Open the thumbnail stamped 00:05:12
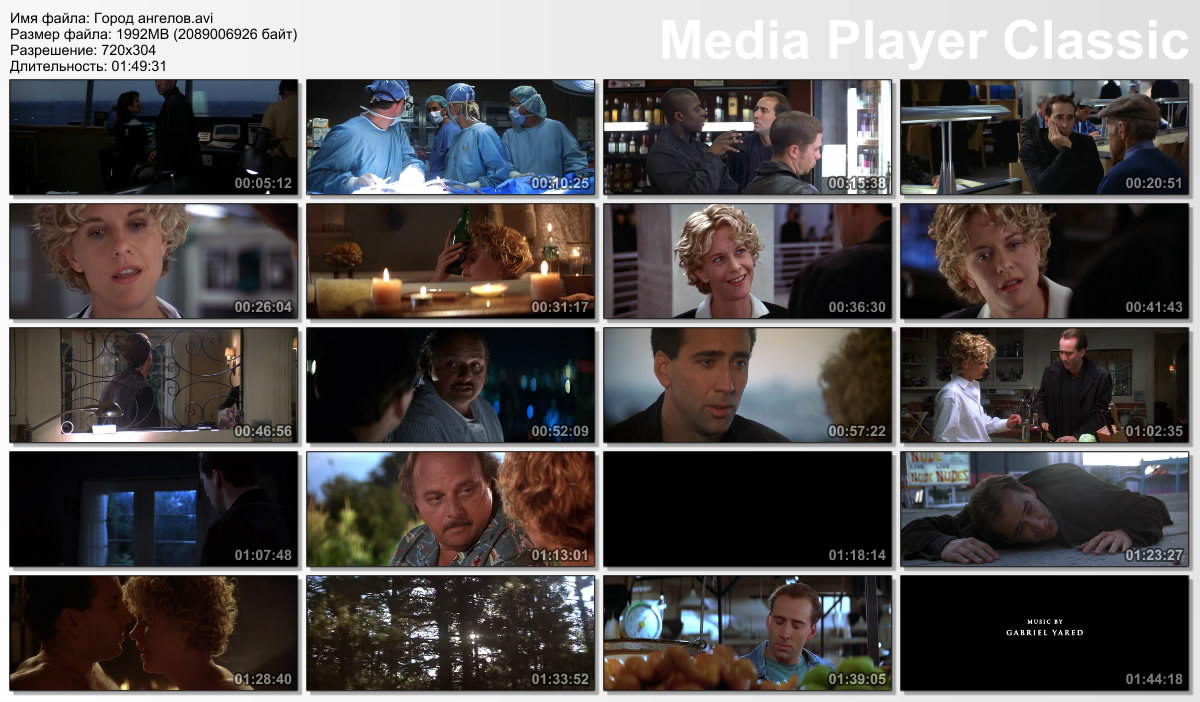Viewport: 1200px width, 702px height. coord(154,137)
